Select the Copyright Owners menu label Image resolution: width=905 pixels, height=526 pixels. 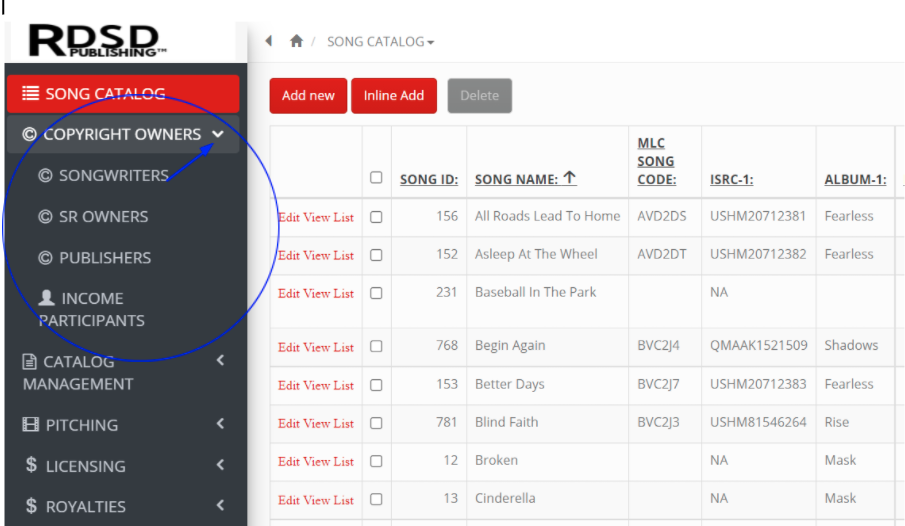(x=122, y=135)
